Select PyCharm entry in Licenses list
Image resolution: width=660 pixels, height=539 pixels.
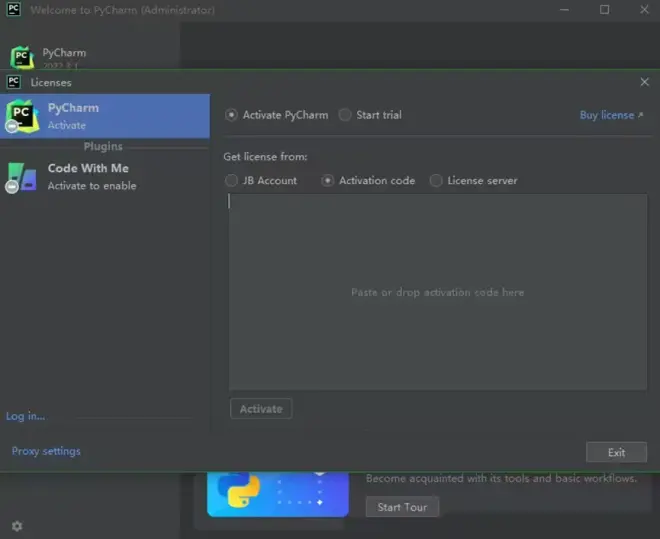click(105, 116)
